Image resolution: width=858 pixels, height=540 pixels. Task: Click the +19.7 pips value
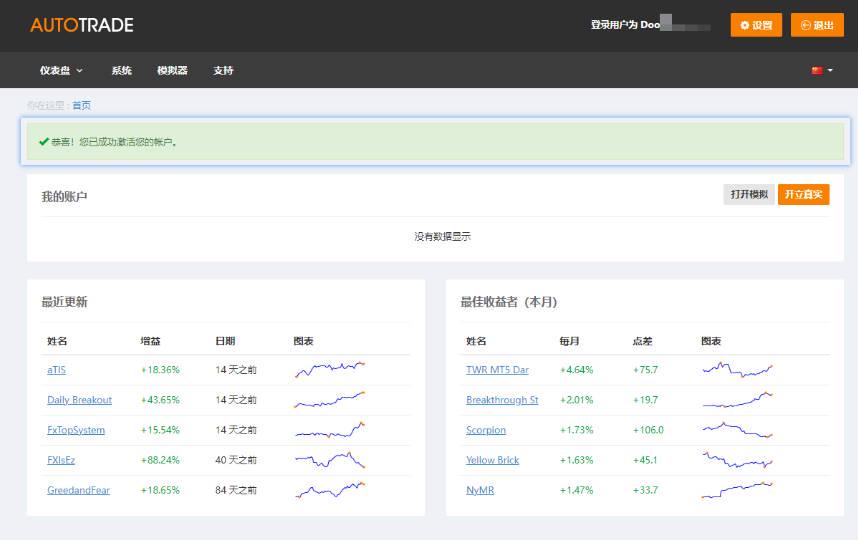[x=646, y=400]
